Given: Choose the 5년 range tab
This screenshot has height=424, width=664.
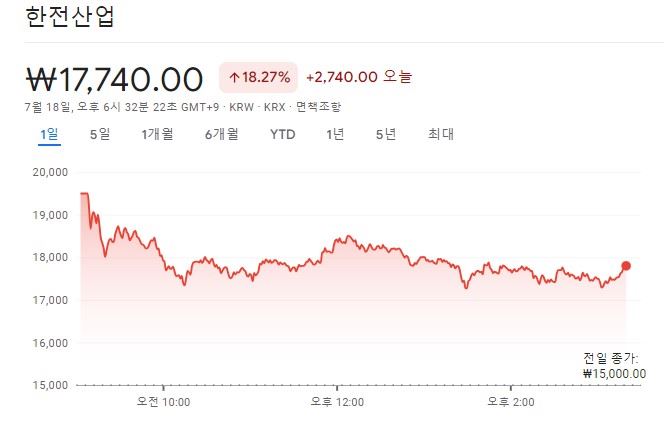Looking at the screenshot, I should click(386, 134).
